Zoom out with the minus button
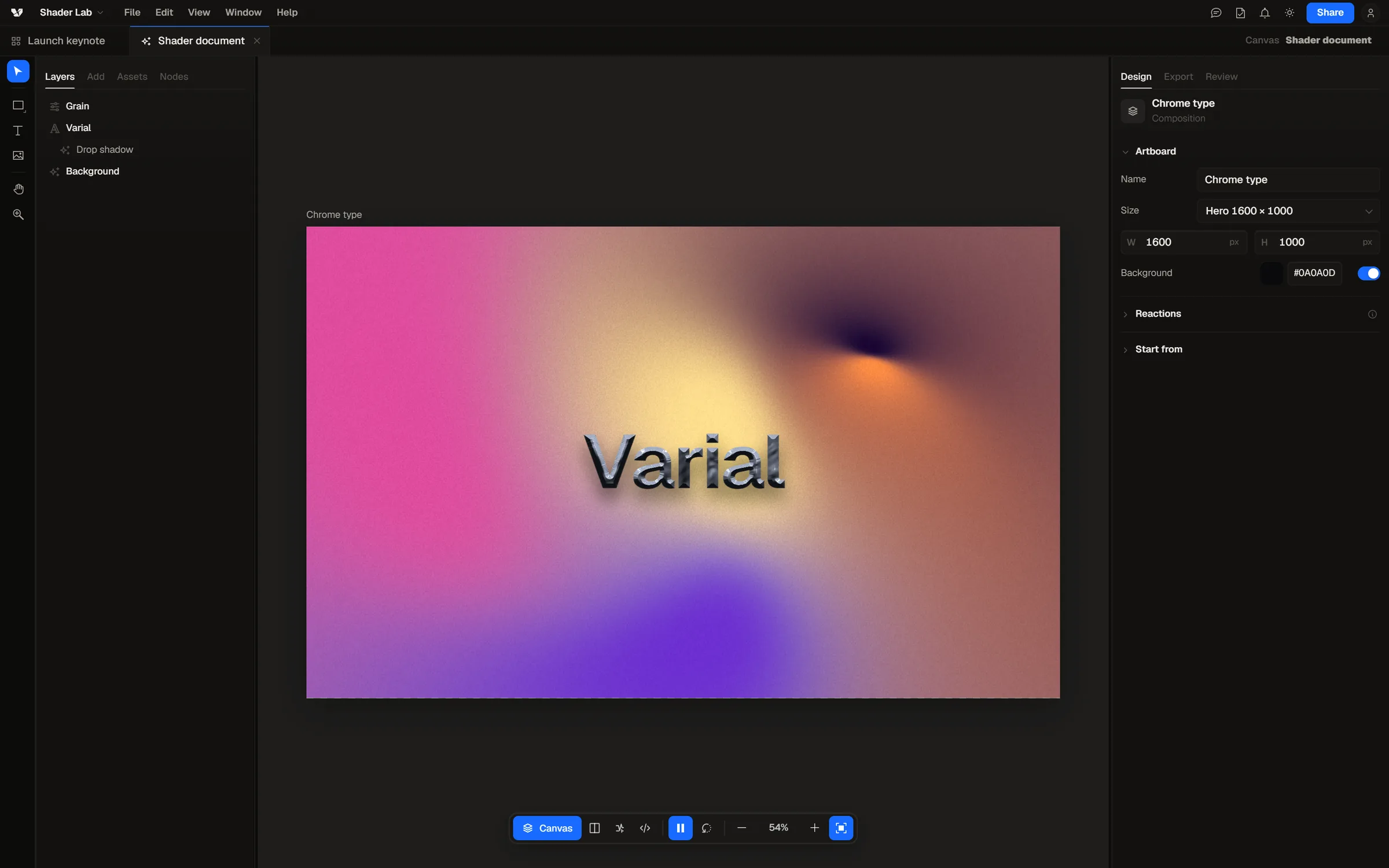1389x868 pixels. [x=741, y=828]
